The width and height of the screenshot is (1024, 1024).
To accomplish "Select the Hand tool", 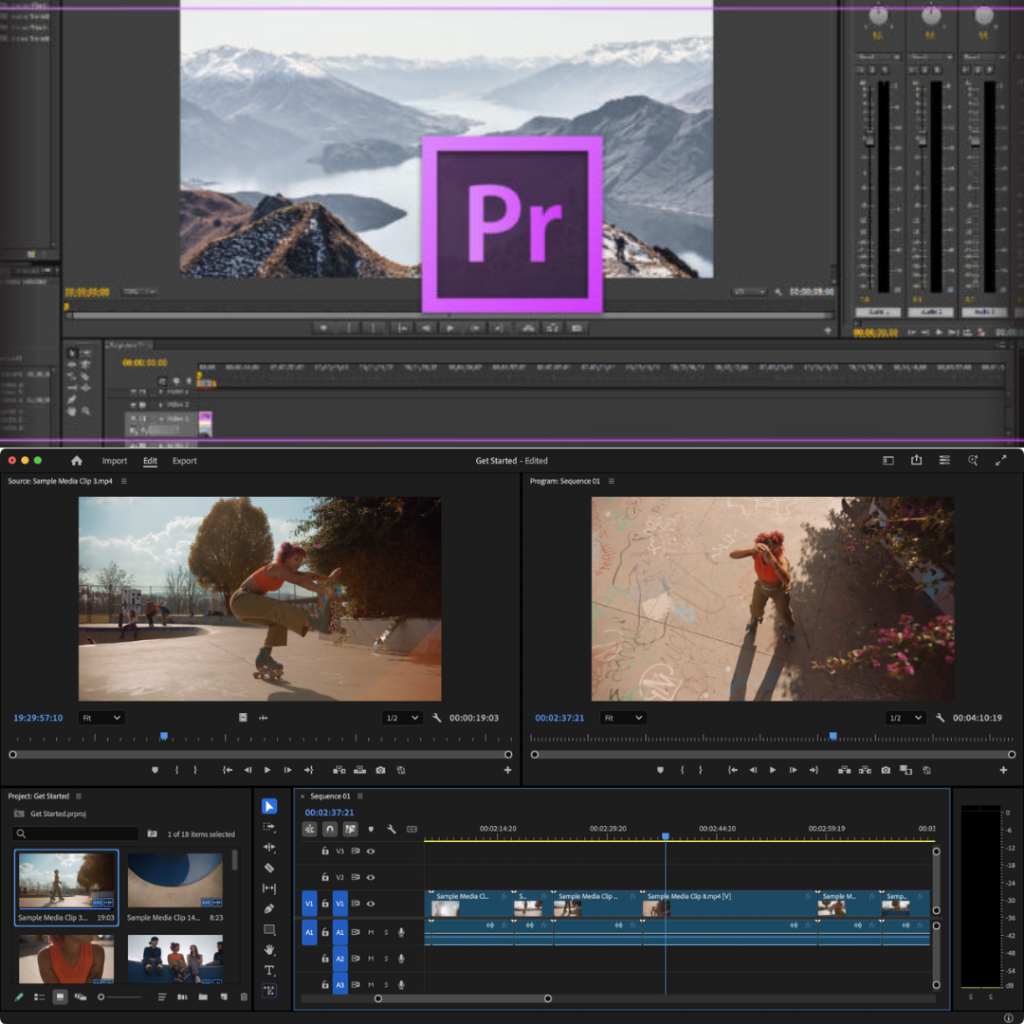I will point(269,950).
